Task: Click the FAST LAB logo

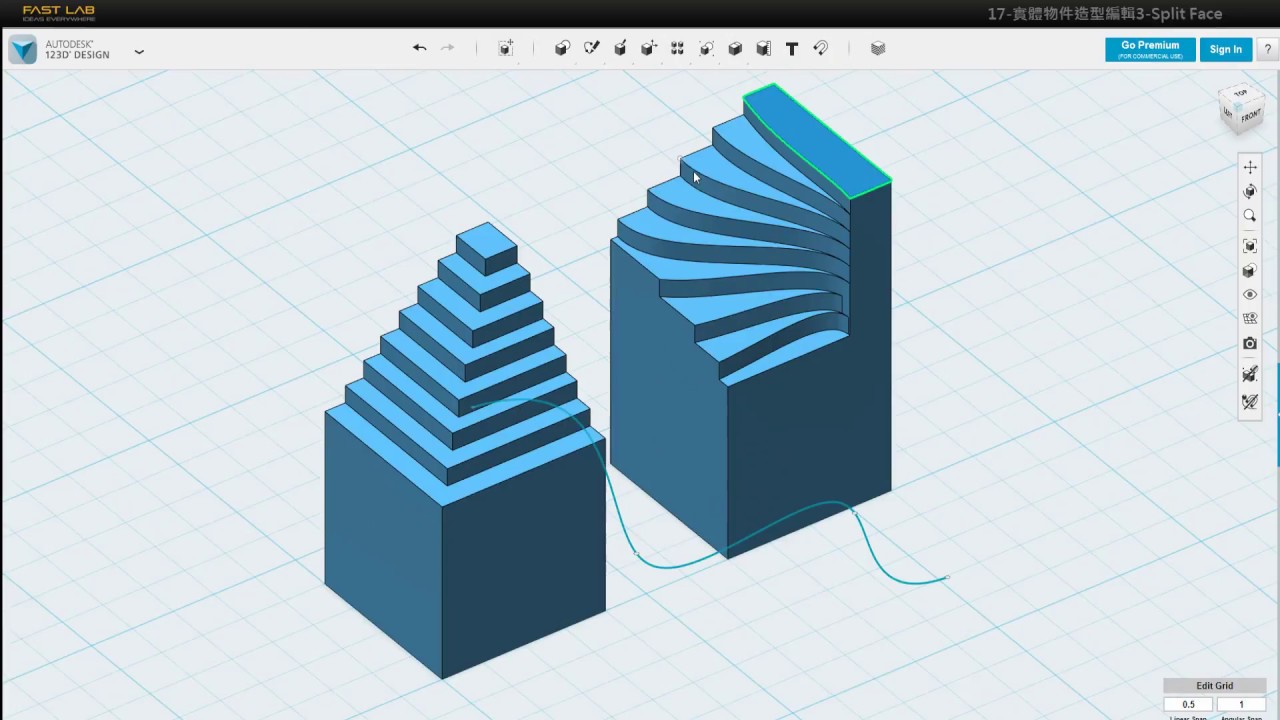Action: coord(59,13)
